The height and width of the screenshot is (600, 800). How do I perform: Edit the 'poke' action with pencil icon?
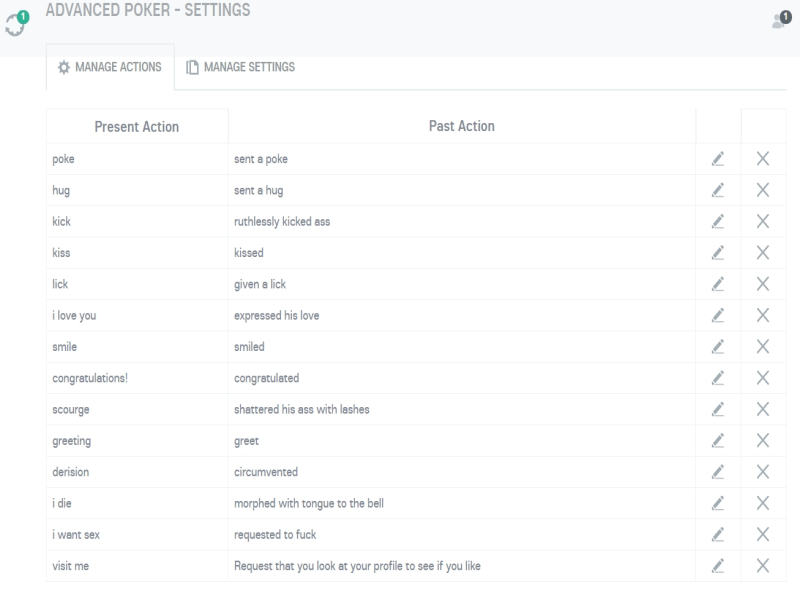point(718,159)
